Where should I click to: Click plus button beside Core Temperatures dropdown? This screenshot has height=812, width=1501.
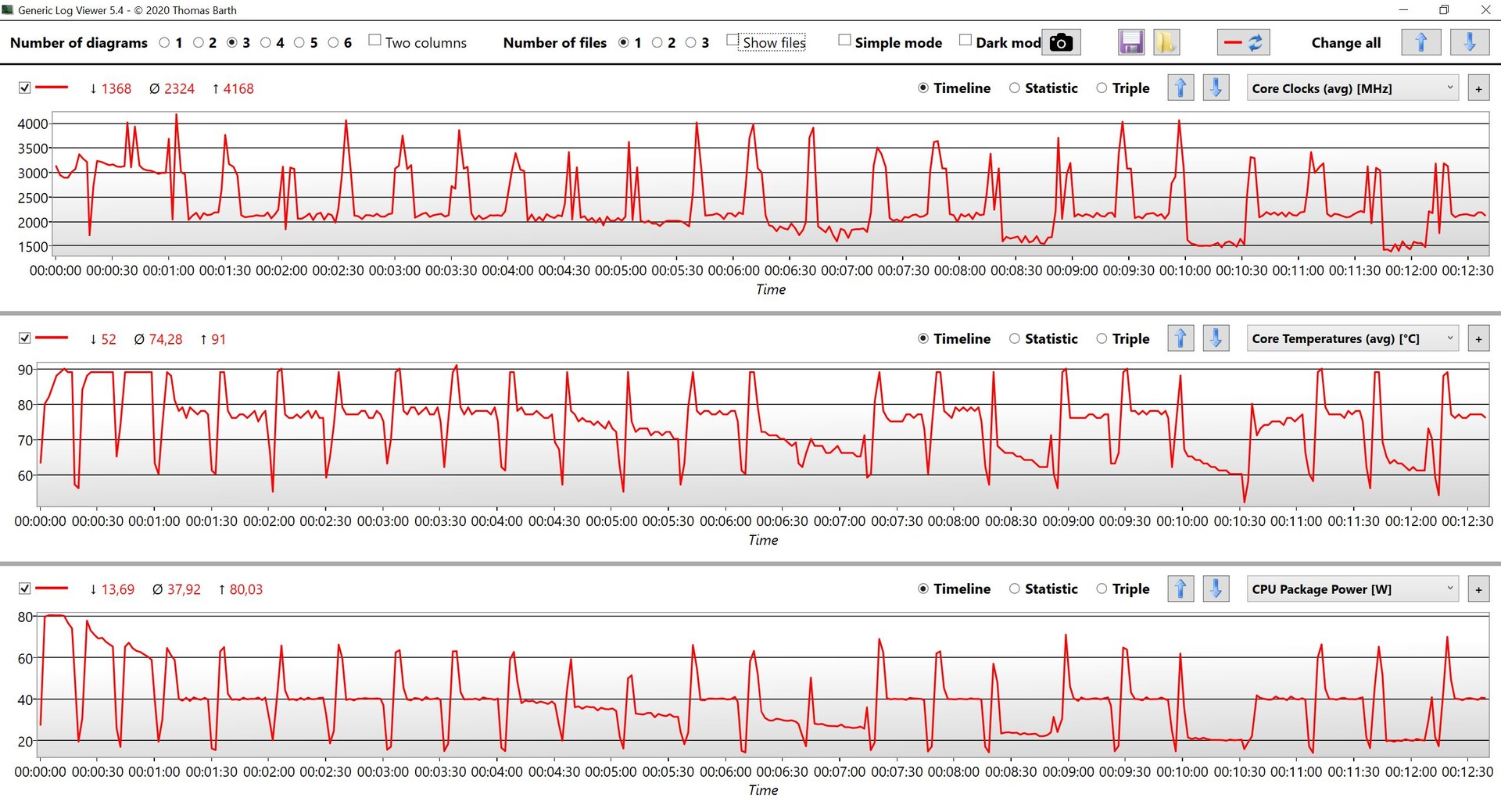coord(1478,339)
